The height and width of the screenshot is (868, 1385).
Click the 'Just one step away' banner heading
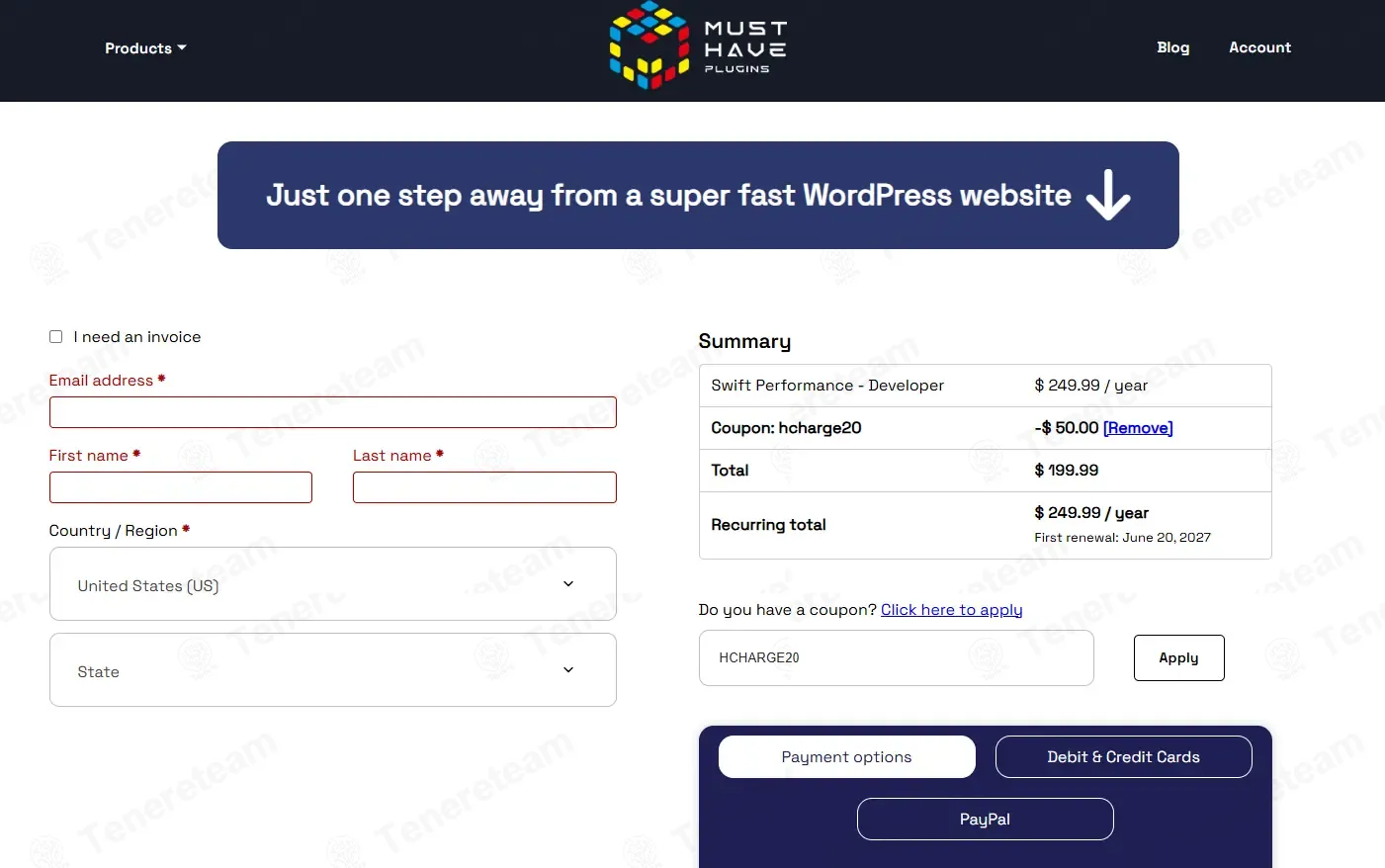(x=668, y=196)
